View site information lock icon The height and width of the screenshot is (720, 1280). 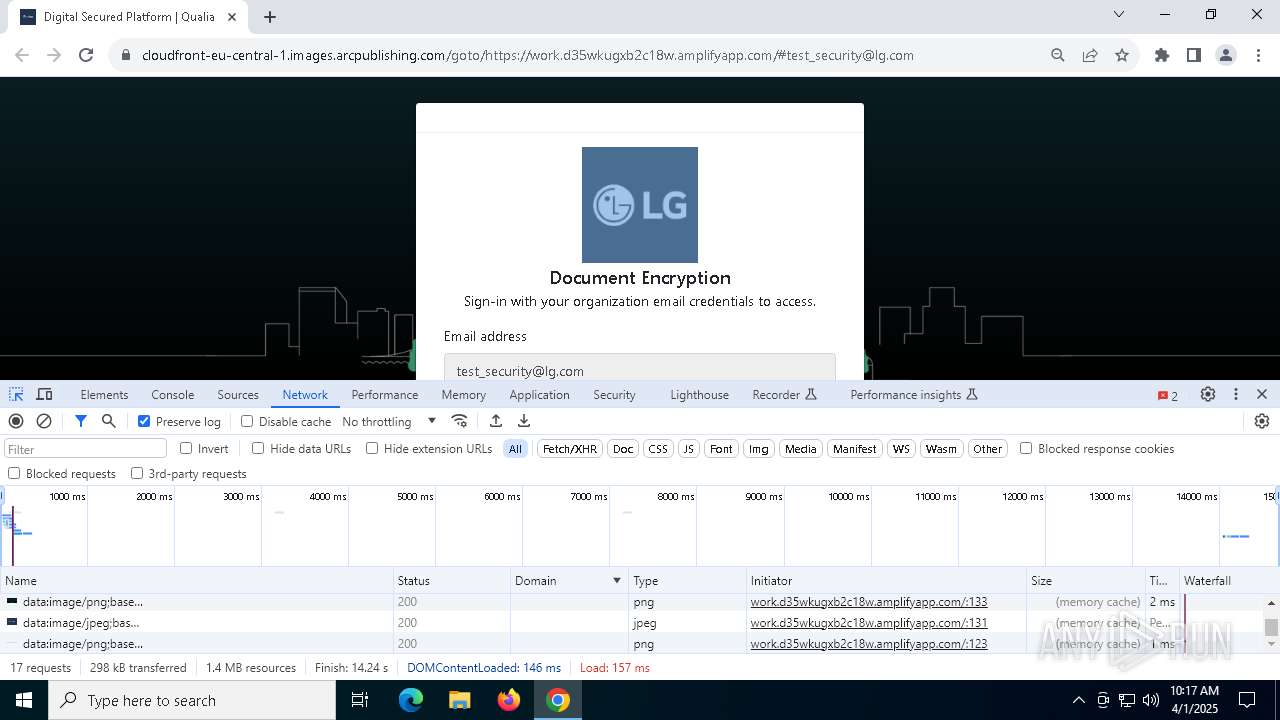point(126,56)
